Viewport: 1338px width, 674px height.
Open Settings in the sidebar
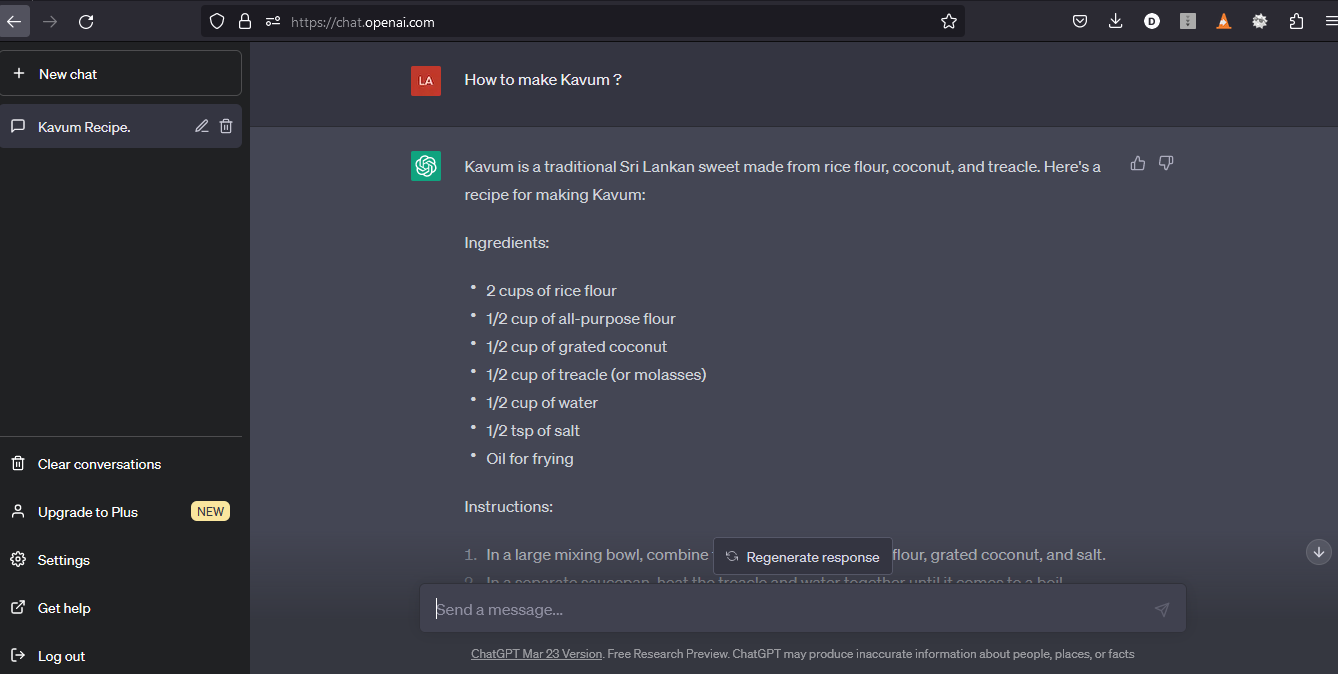[121, 560]
